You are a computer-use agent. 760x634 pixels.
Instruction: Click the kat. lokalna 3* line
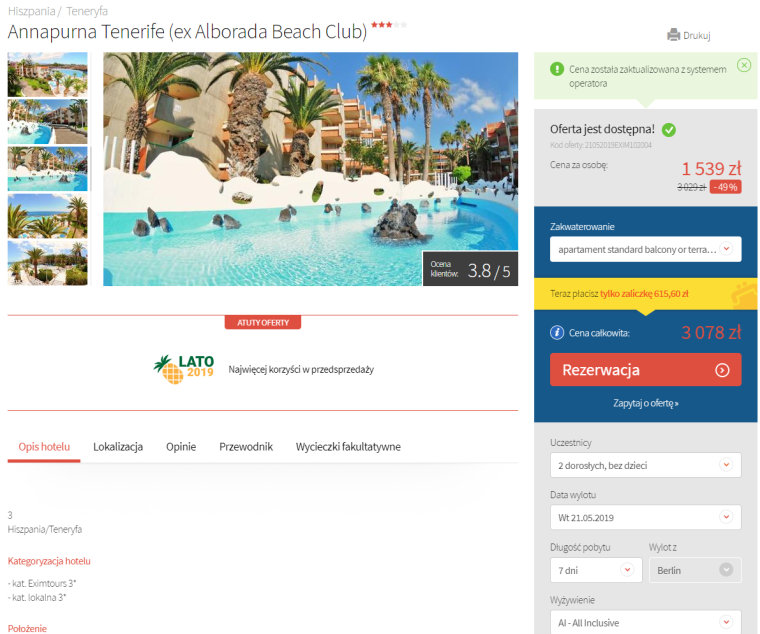point(37,597)
